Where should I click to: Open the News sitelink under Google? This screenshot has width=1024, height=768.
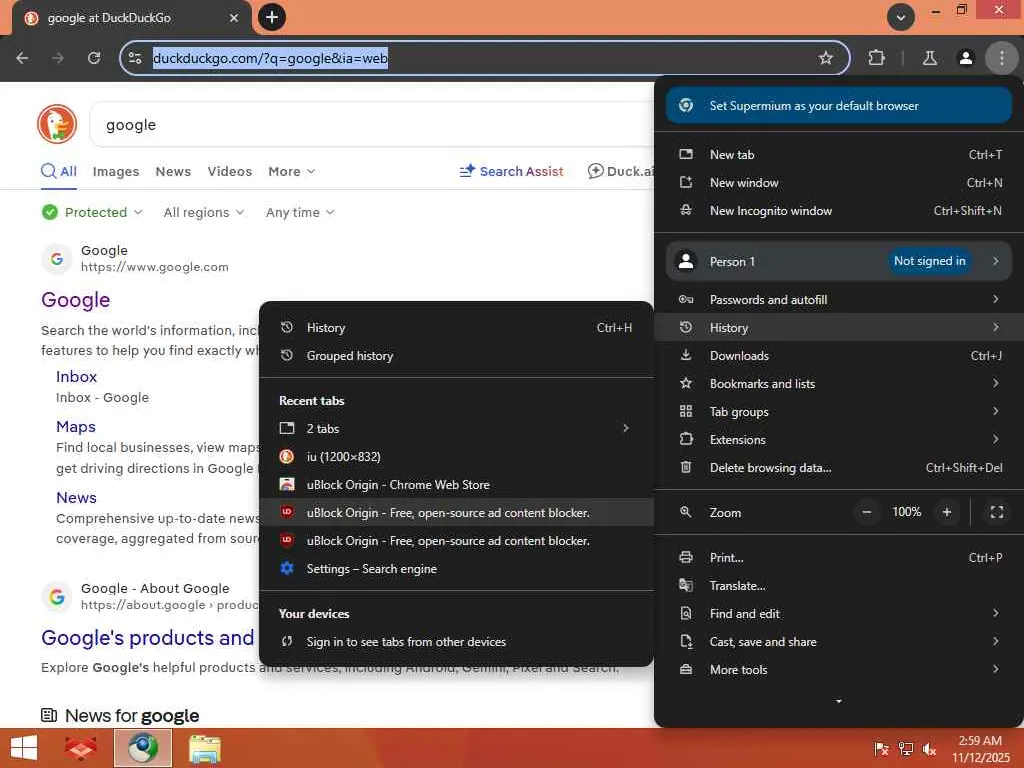click(x=76, y=498)
